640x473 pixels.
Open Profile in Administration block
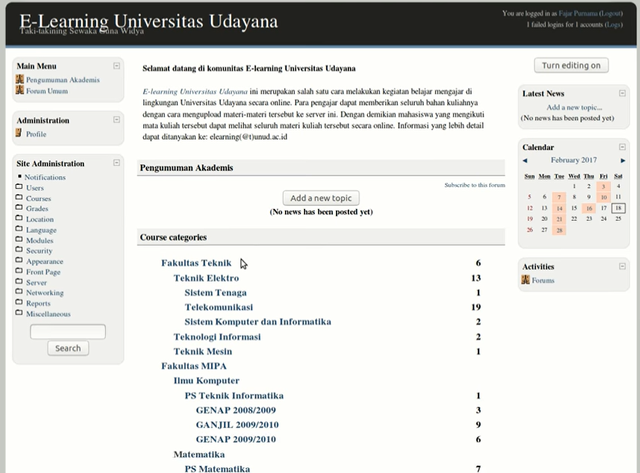pos(36,134)
